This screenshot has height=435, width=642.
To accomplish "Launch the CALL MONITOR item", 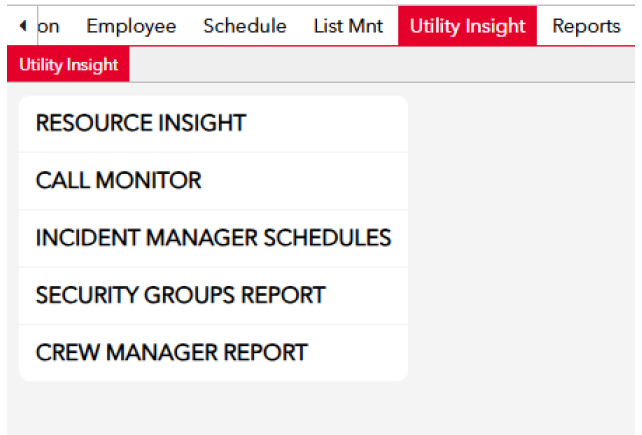I will point(213,181).
